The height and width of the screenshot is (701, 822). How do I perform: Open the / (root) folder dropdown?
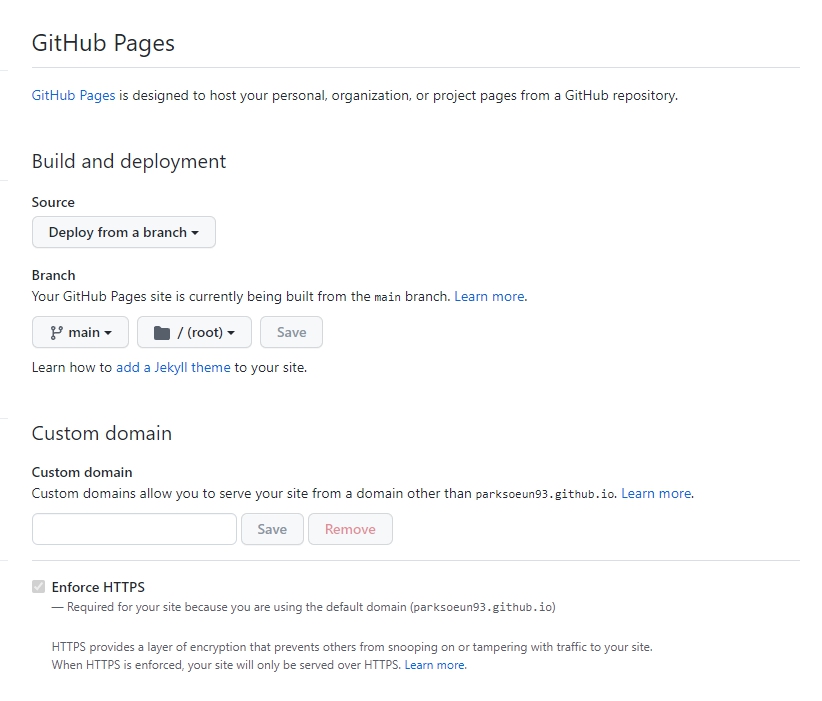pyautogui.click(x=194, y=332)
